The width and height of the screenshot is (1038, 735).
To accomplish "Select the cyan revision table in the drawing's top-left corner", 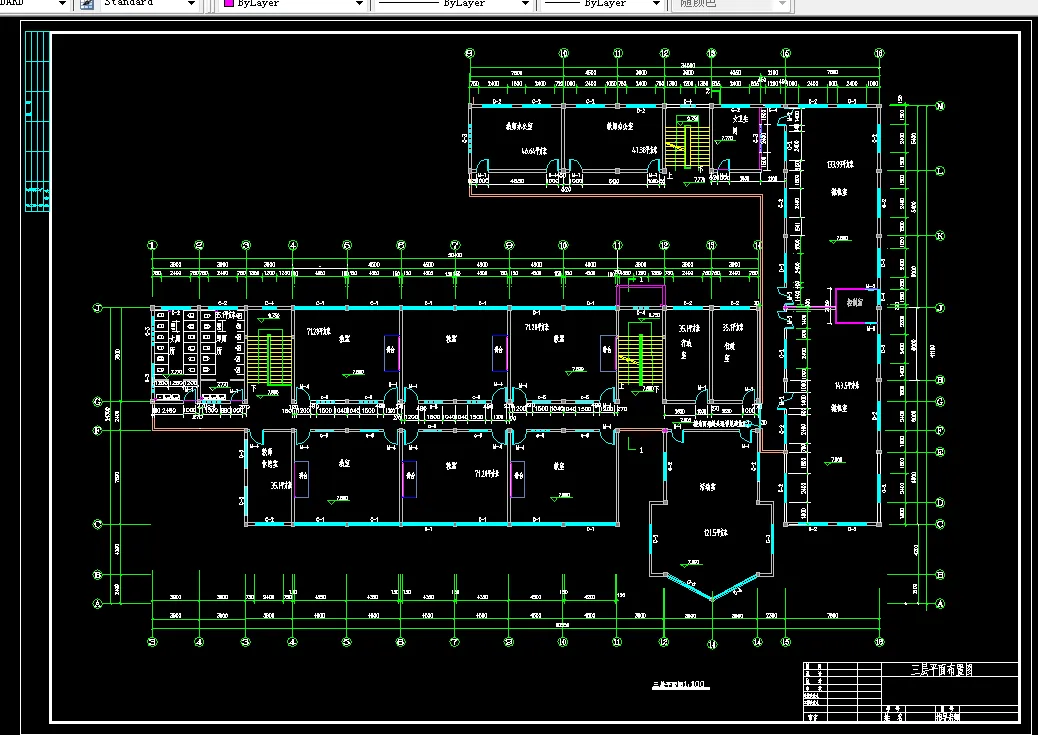I will [x=37, y=121].
